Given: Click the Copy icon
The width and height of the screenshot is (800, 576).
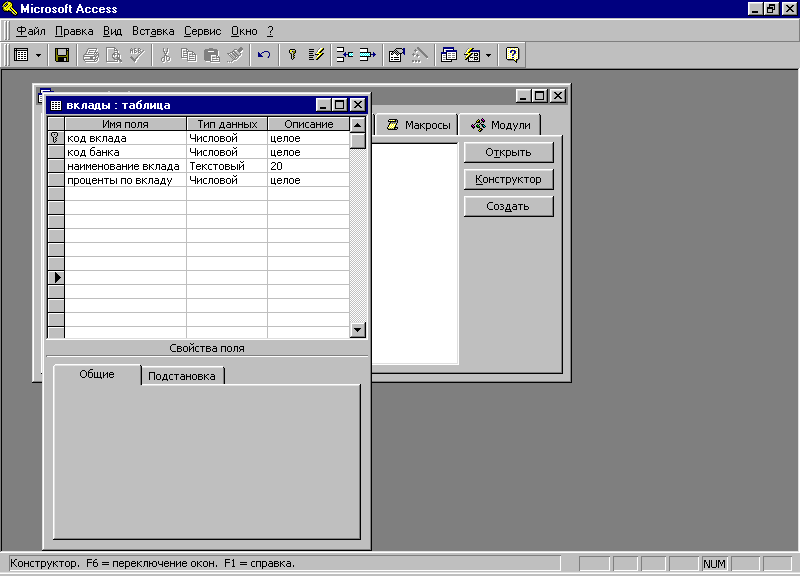Looking at the screenshot, I should point(189,55).
